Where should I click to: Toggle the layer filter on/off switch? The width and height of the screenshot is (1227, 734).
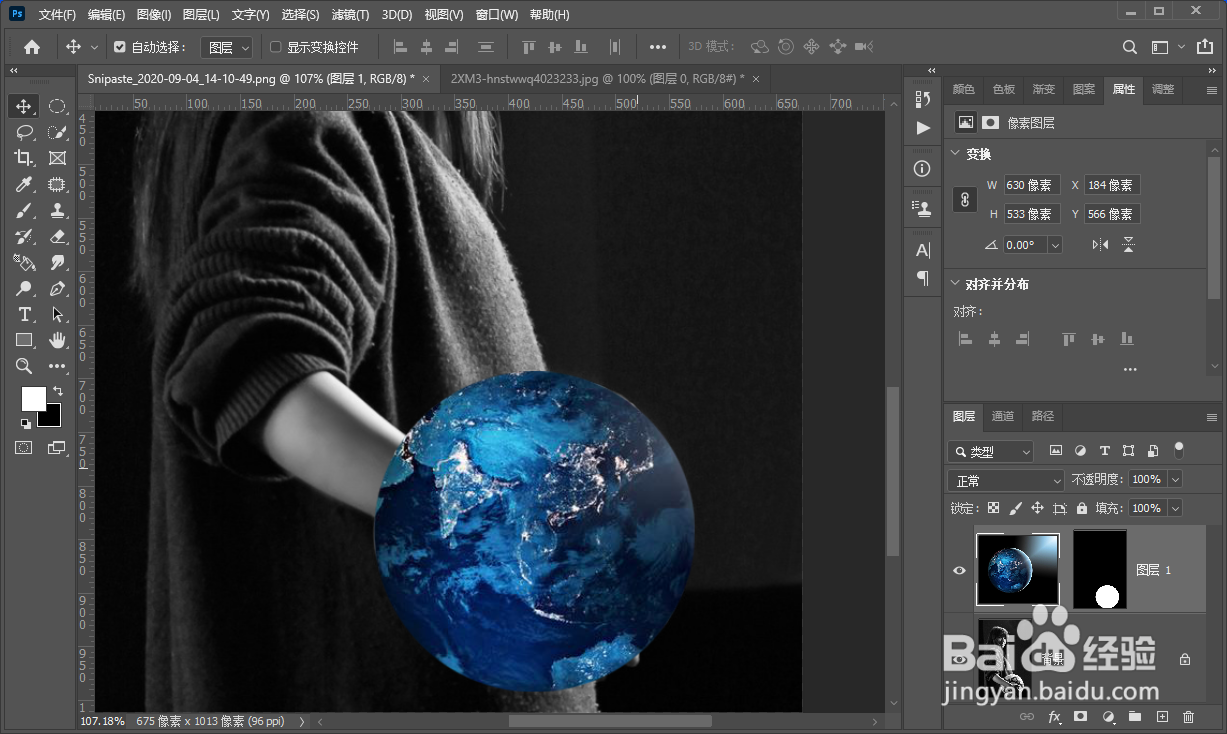click(1179, 450)
